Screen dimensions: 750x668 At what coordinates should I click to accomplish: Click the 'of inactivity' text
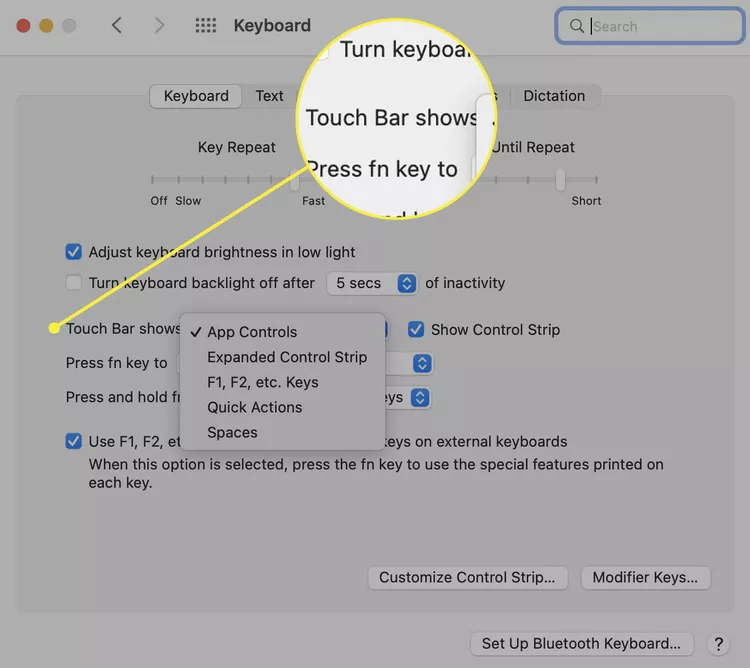coord(465,283)
